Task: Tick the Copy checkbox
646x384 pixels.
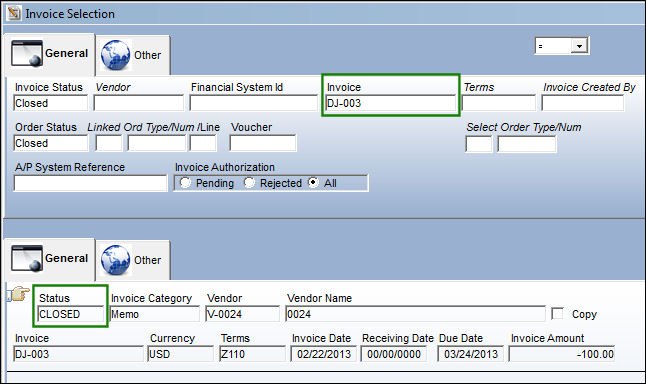Action: pos(557,314)
